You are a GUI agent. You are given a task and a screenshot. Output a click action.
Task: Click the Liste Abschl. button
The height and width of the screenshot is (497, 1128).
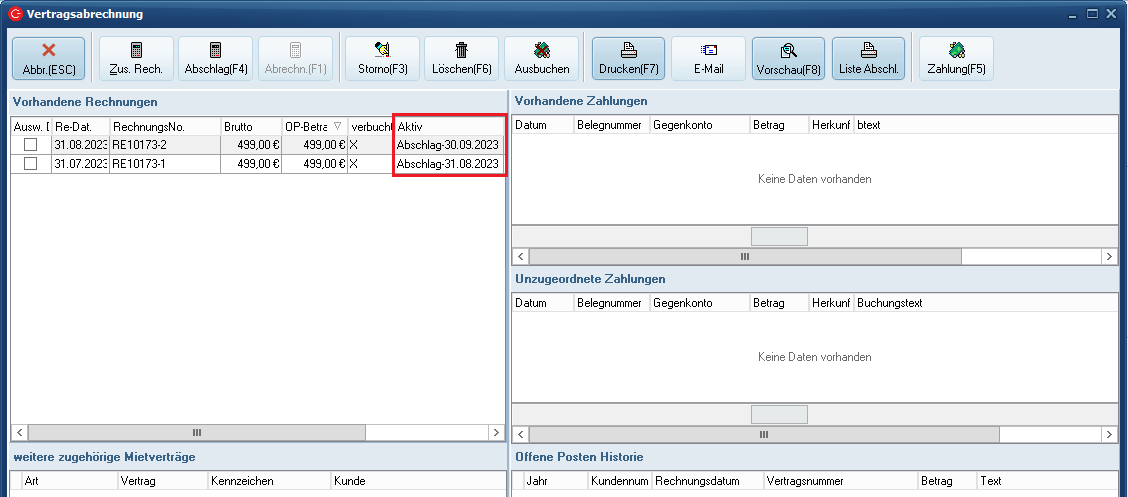868,59
